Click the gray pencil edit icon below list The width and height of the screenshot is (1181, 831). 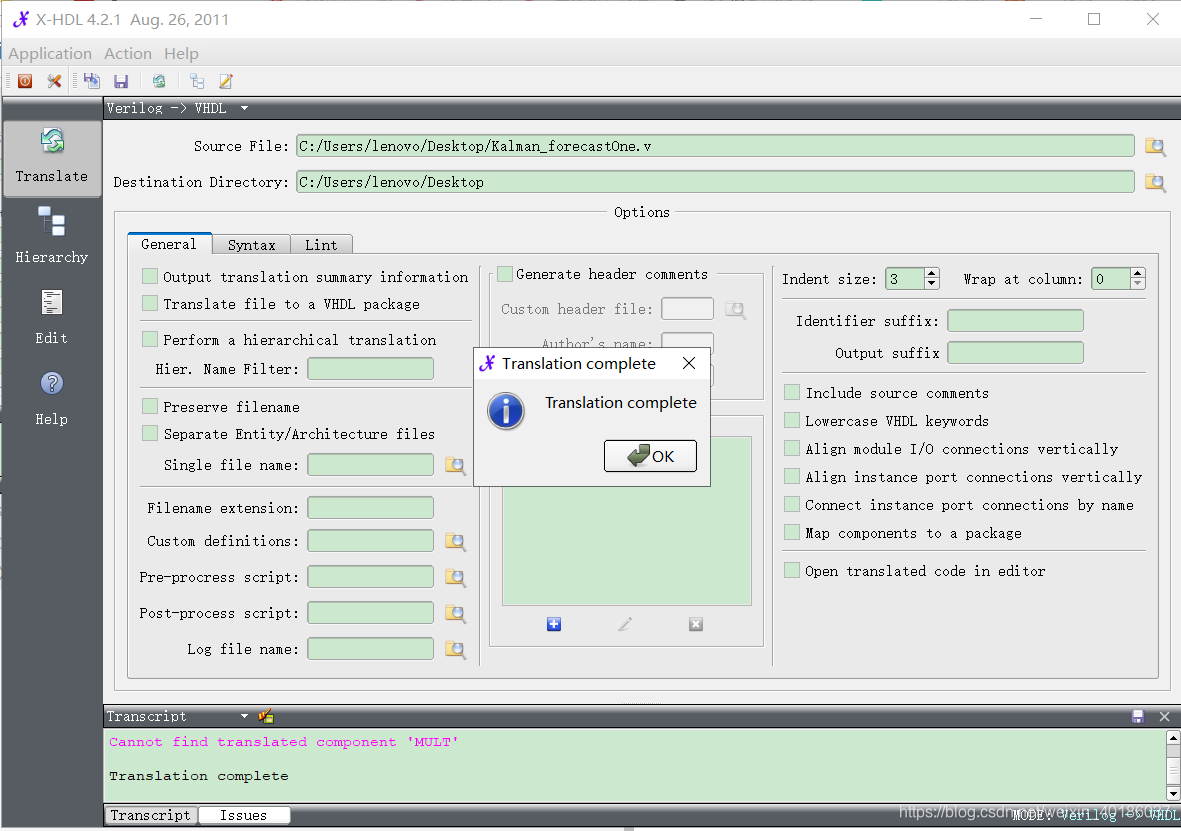pyautogui.click(x=625, y=625)
